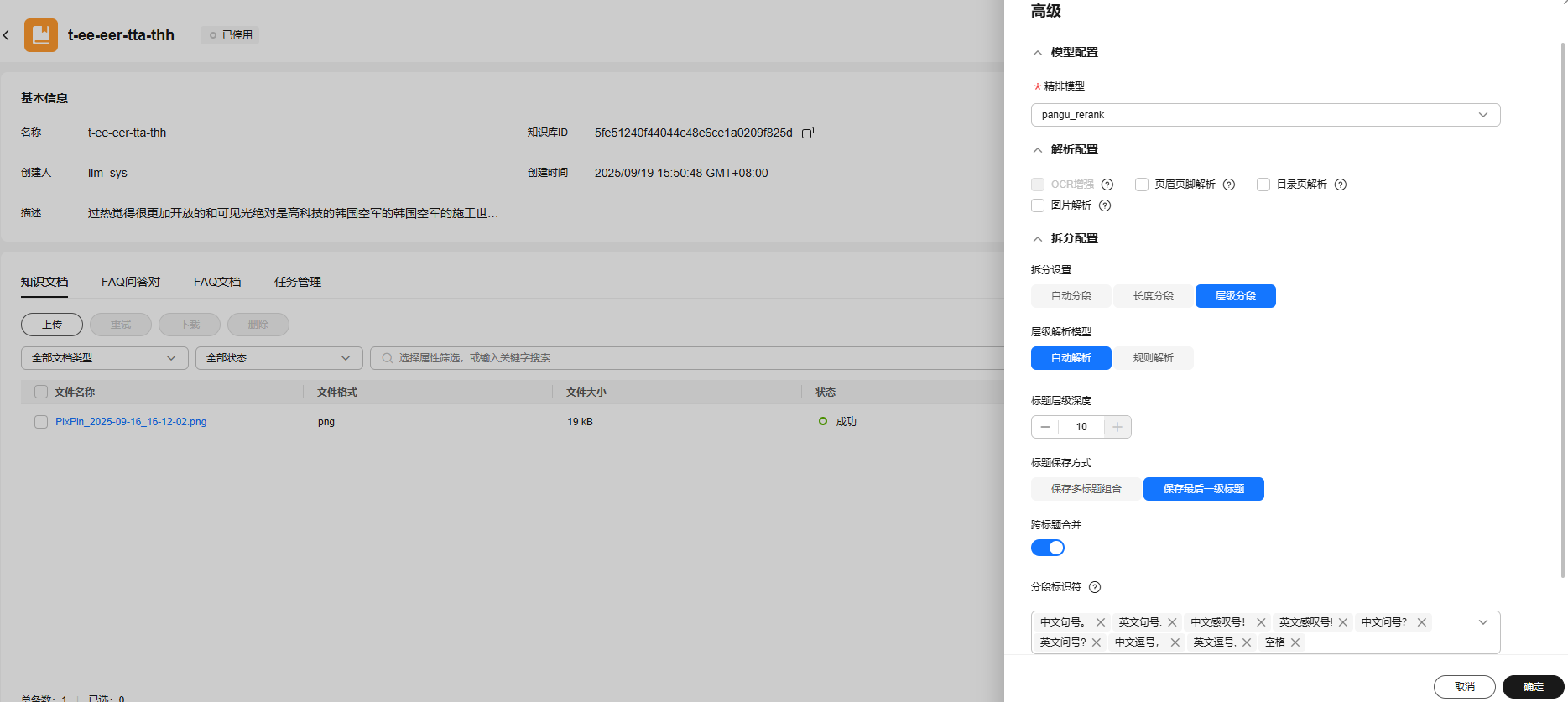
Task: Click the back arrow beside knowledge base title
Action: [x=7, y=35]
